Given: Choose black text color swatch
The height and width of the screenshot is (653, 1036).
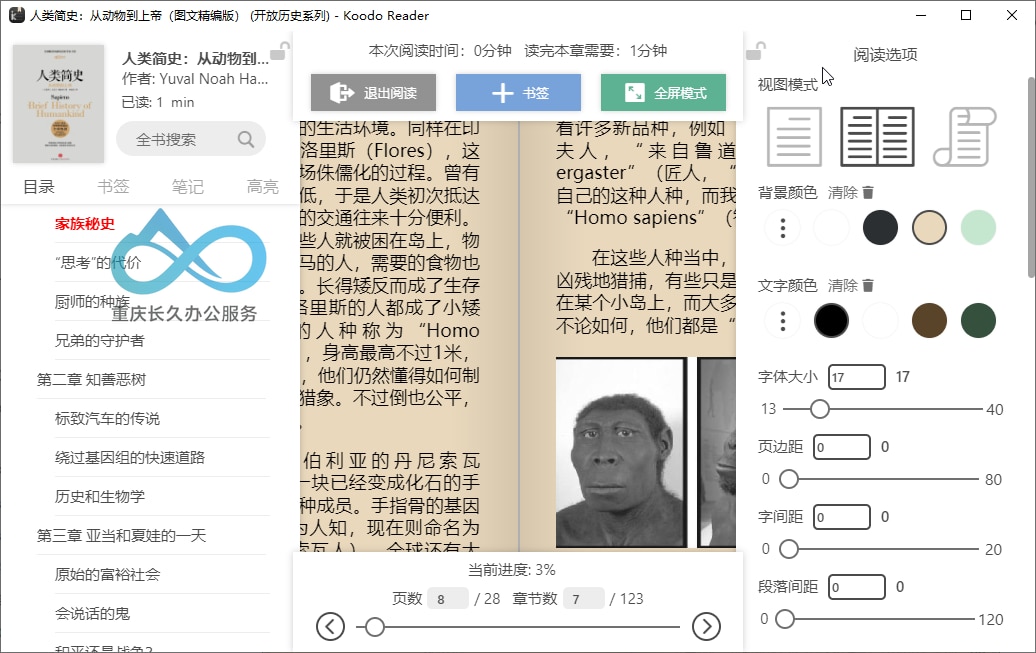Looking at the screenshot, I should coord(831,321).
